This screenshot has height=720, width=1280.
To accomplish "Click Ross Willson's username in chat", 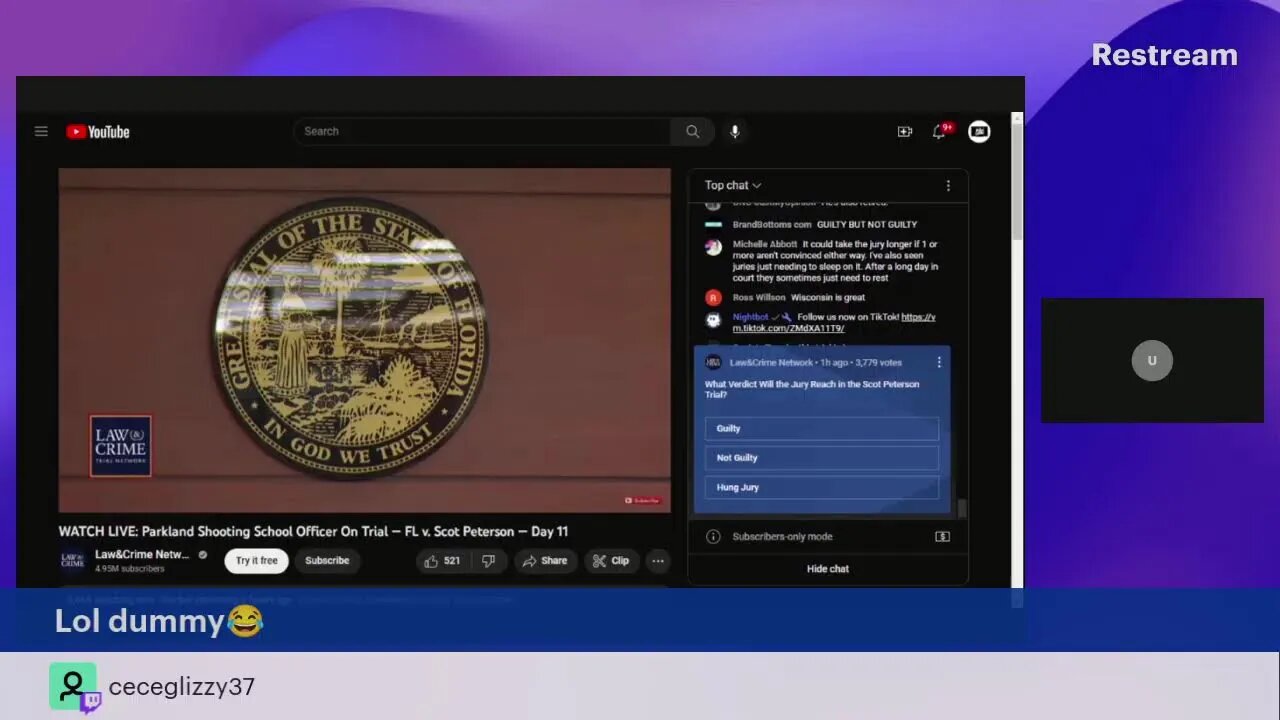I will pos(759,298).
